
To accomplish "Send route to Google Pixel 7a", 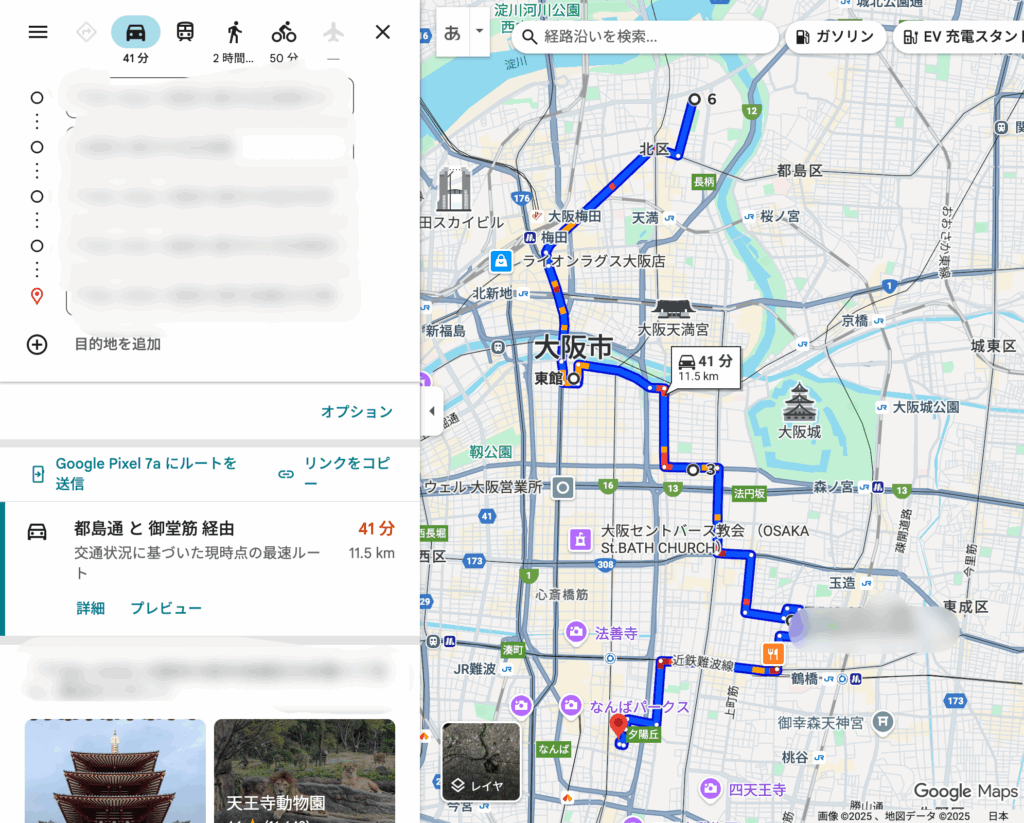I will coord(135,473).
